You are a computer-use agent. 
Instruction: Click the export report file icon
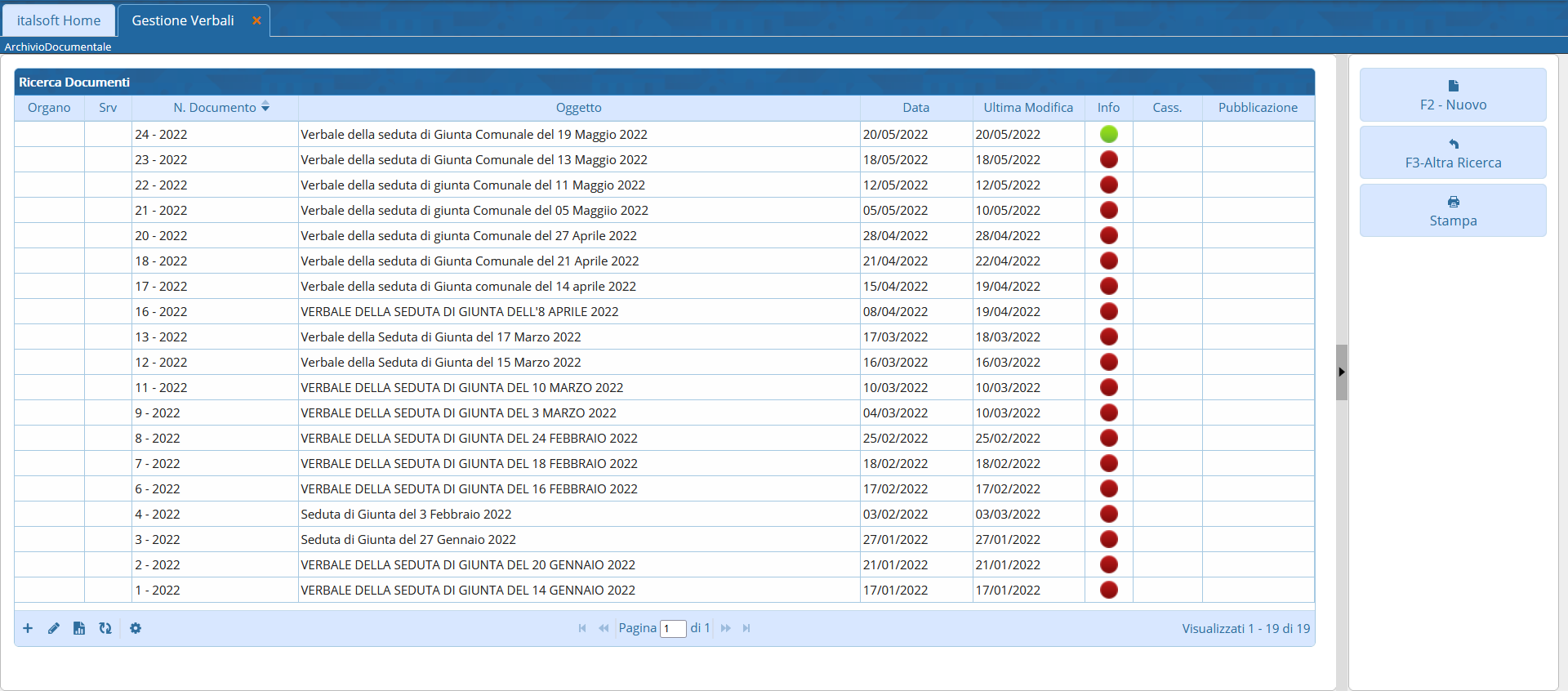tap(79, 628)
